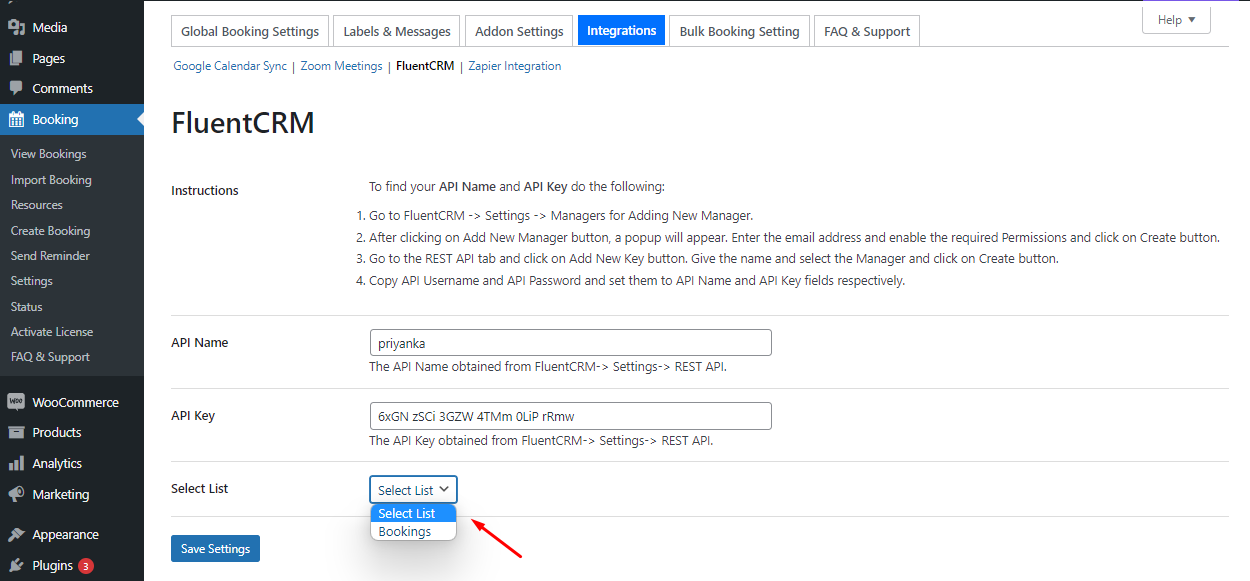Screen dimensions: 1250x581
Task: Click the API Name label
Action: pos(200,343)
